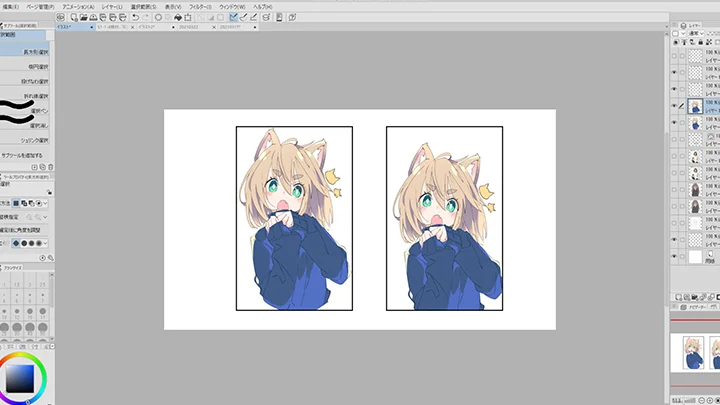Viewport: 720px width, 405px height.
Task: Select 楕円選択 sub tool
Action: (x=25, y=67)
